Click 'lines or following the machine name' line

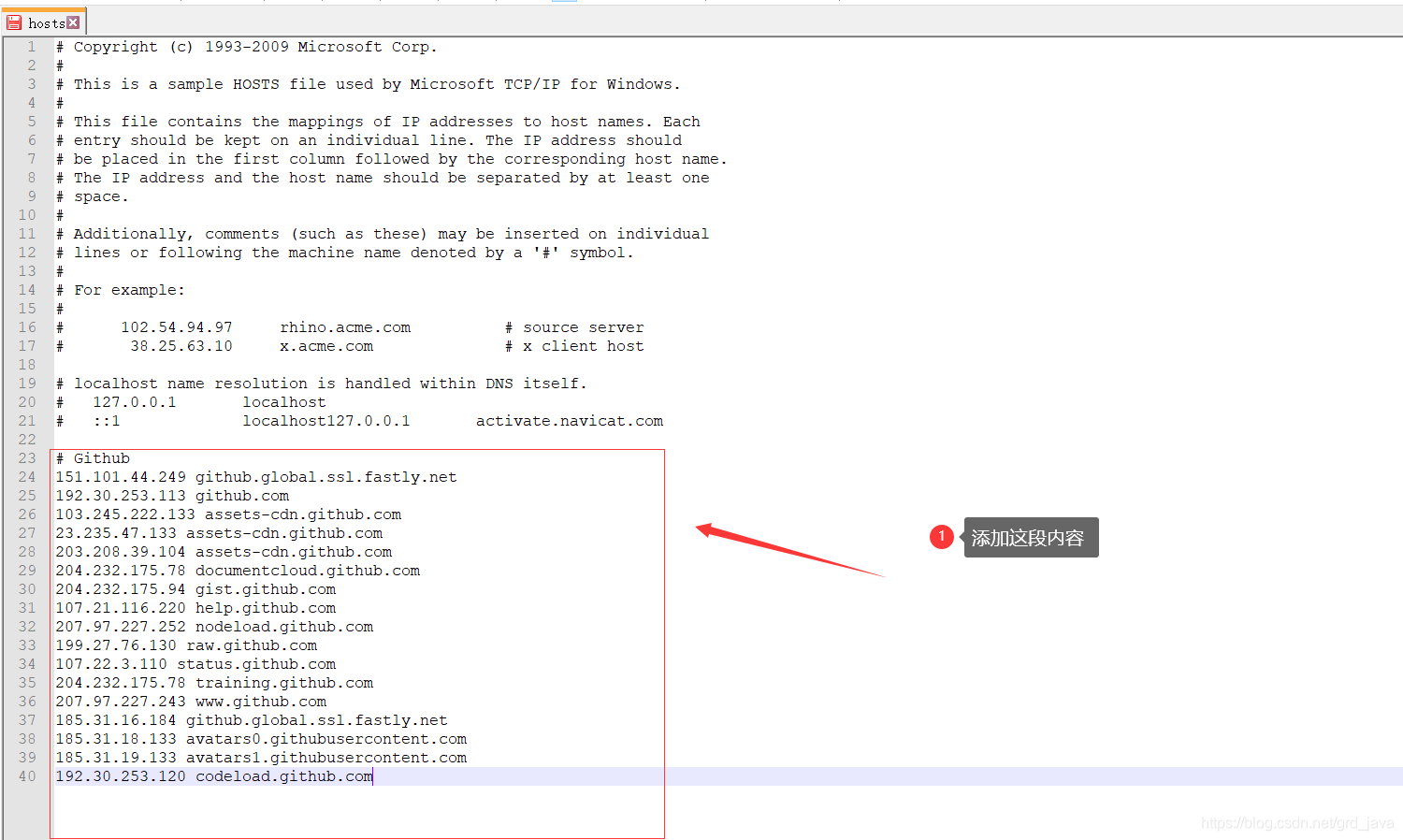click(x=344, y=253)
